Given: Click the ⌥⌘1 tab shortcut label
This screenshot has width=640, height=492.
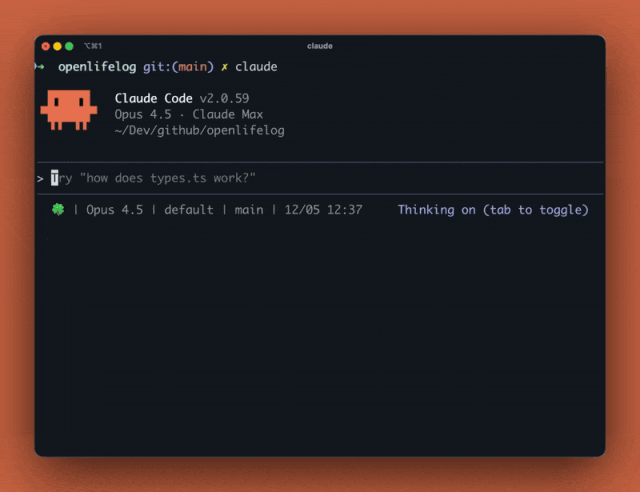Looking at the screenshot, I should tap(93, 46).
